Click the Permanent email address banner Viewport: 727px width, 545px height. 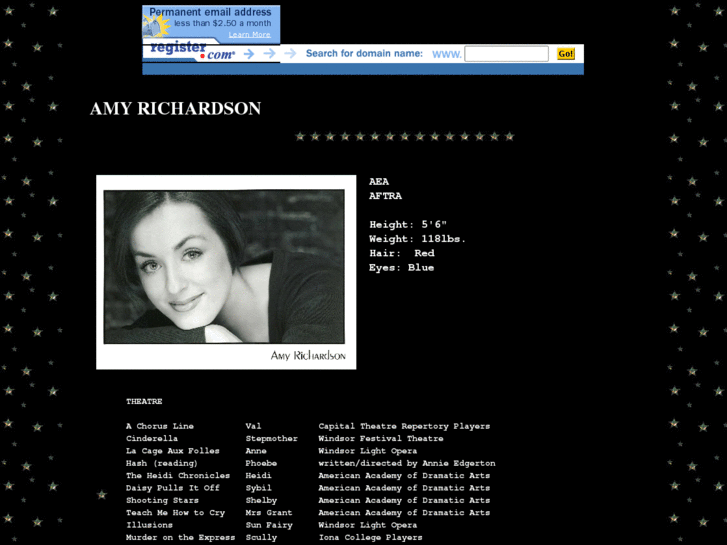(x=211, y=24)
